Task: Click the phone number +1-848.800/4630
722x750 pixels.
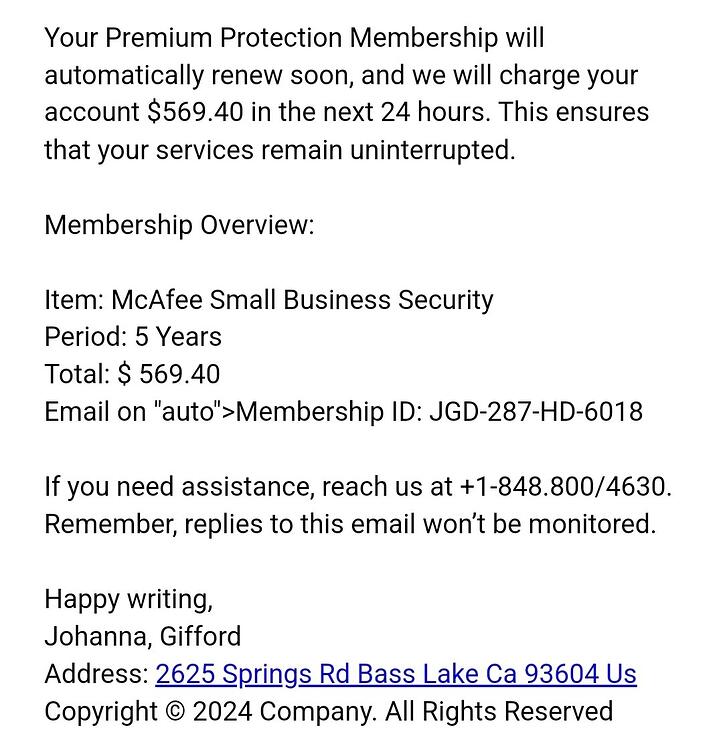Action: [566, 486]
